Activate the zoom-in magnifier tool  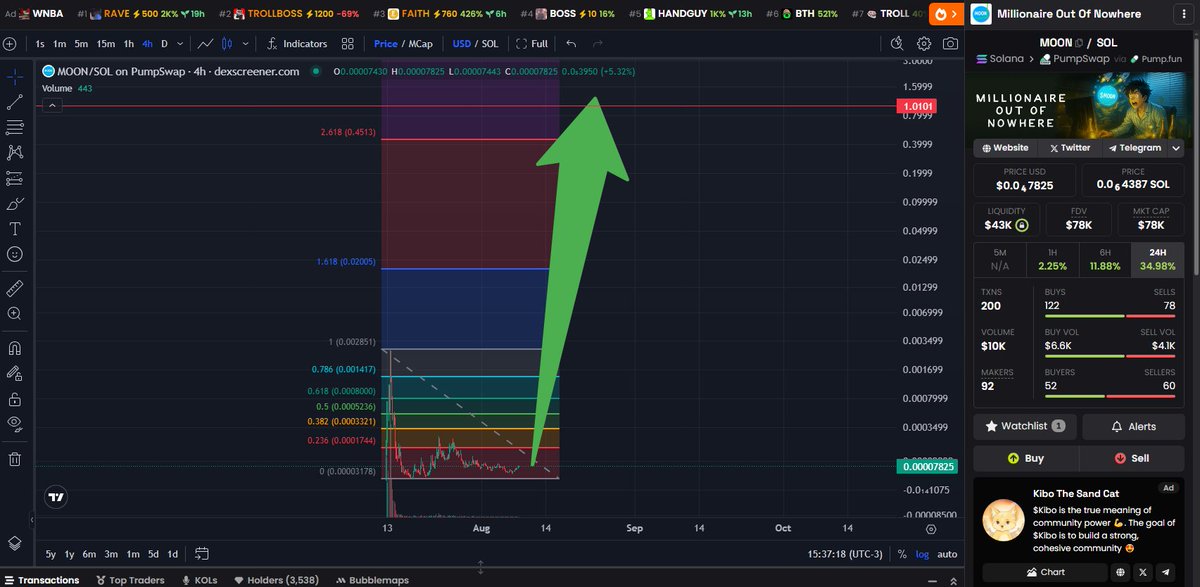click(15, 314)
